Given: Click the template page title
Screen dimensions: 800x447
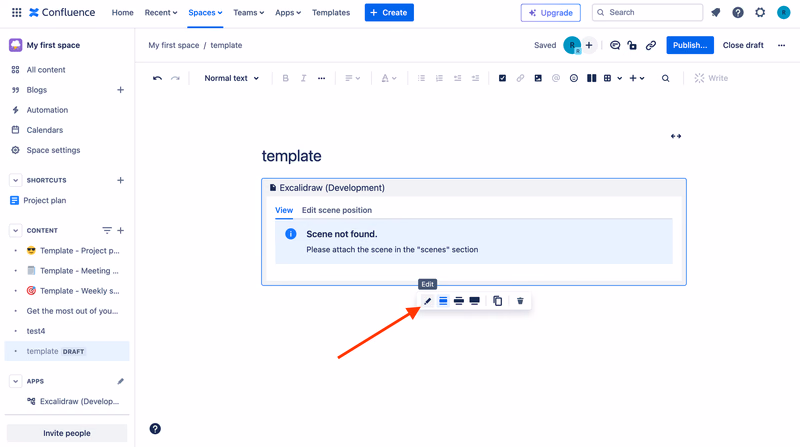Looking at the screenshot, I should pyautogui.click(x=292, y=156).
